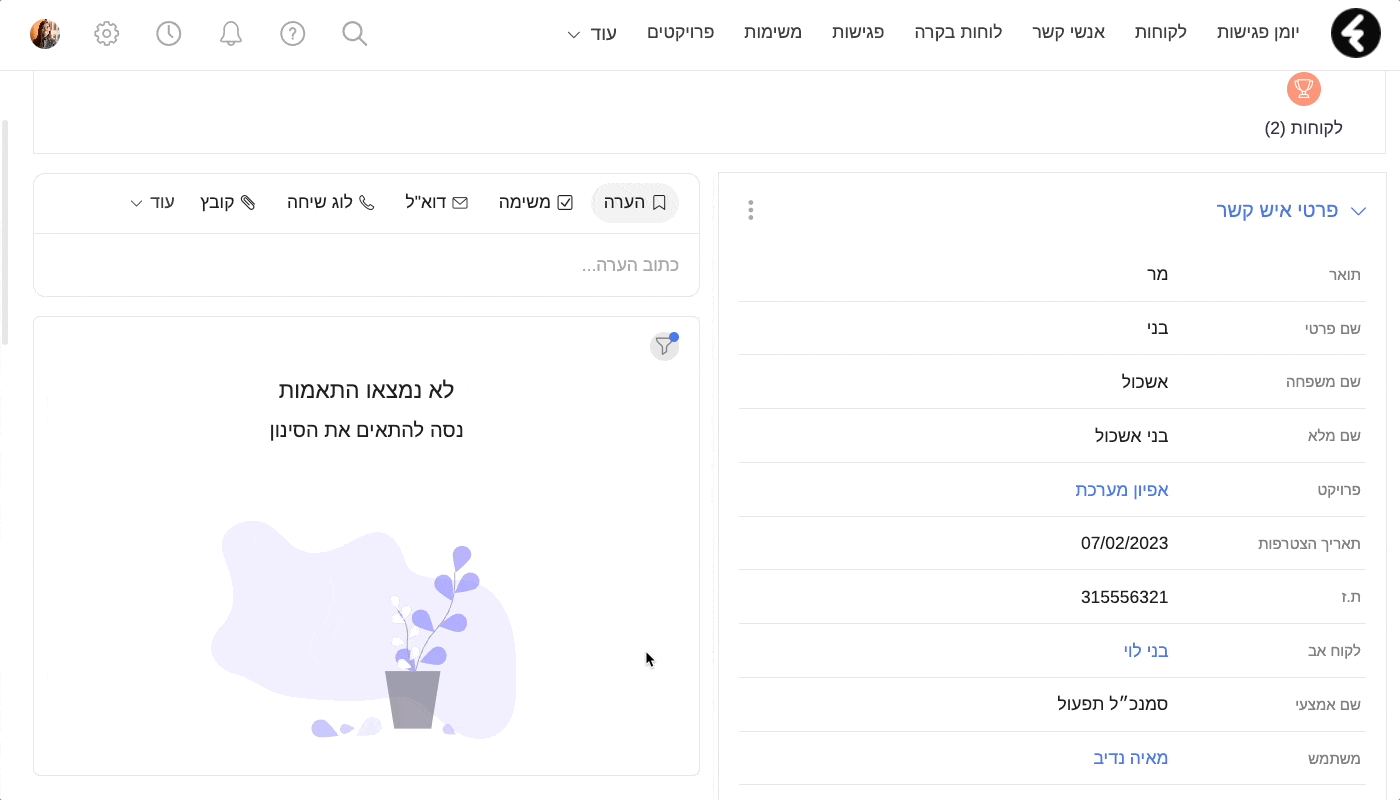The image size is (1400, 800).
Task: Click the לקוחות (2) label
Action: coord(1303,128)
